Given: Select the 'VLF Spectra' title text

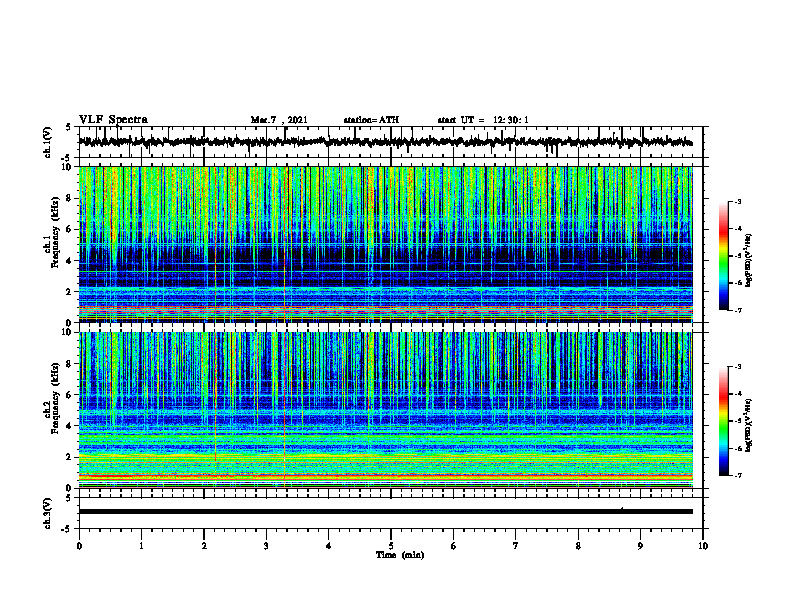Looking at the screenshot, I should 113,120.
